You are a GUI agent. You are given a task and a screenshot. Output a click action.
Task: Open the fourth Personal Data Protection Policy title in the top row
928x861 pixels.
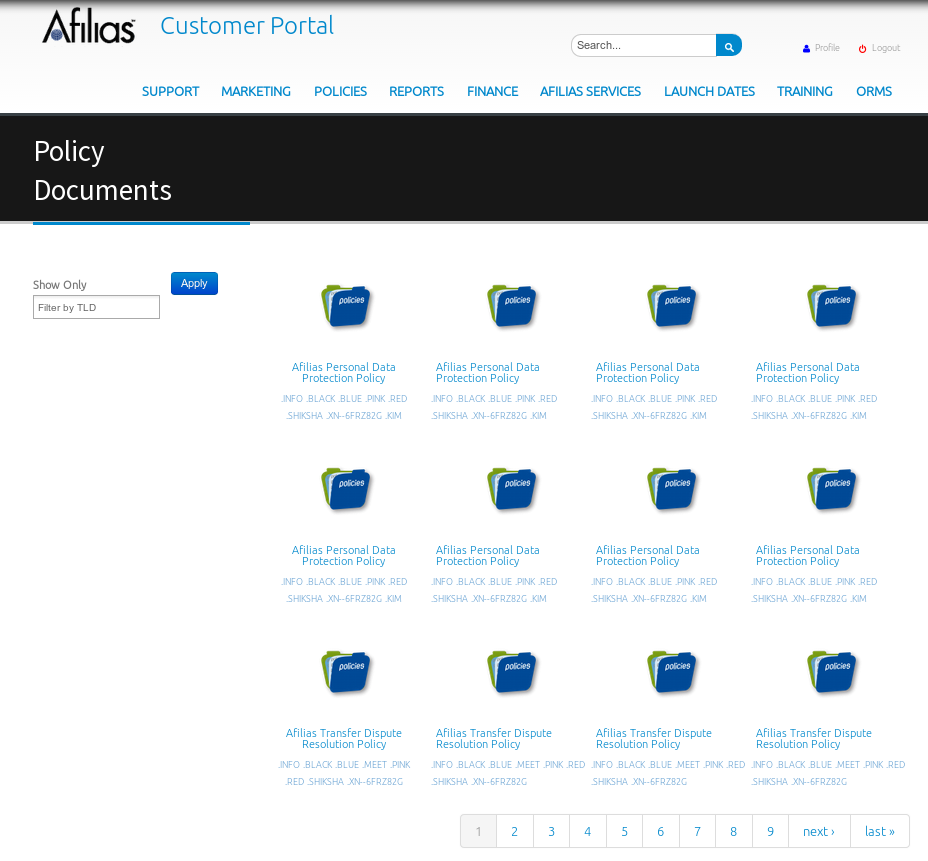[807, 373]
